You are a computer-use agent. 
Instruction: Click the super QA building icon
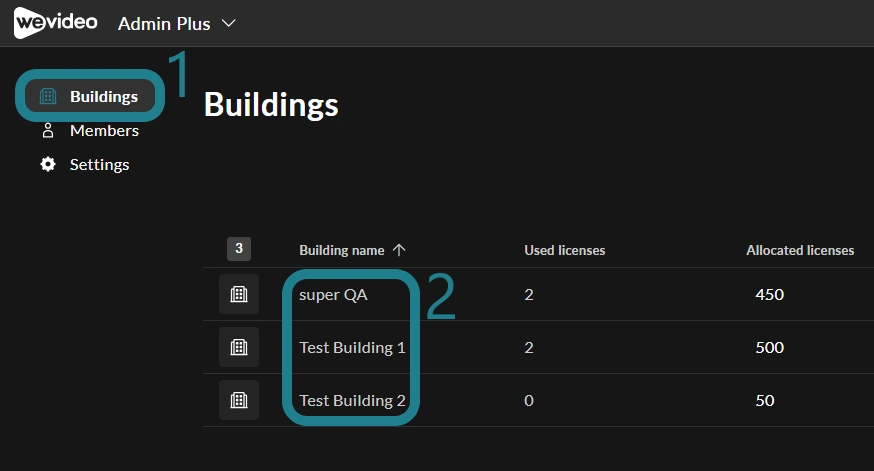click(239, 294)
